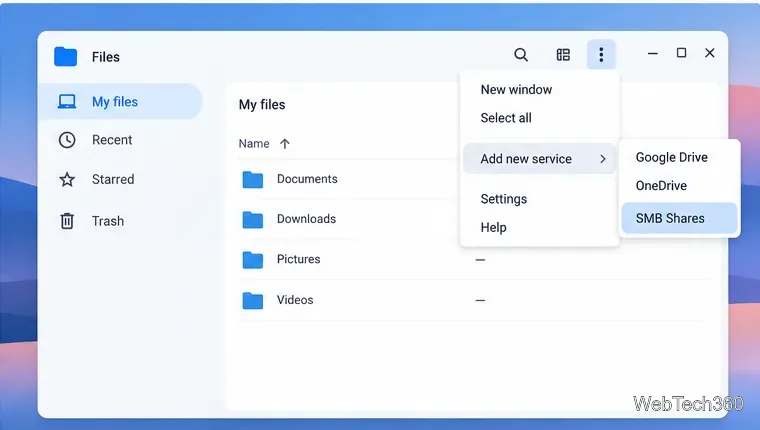Select the Documents folder name

pos(307,179)
